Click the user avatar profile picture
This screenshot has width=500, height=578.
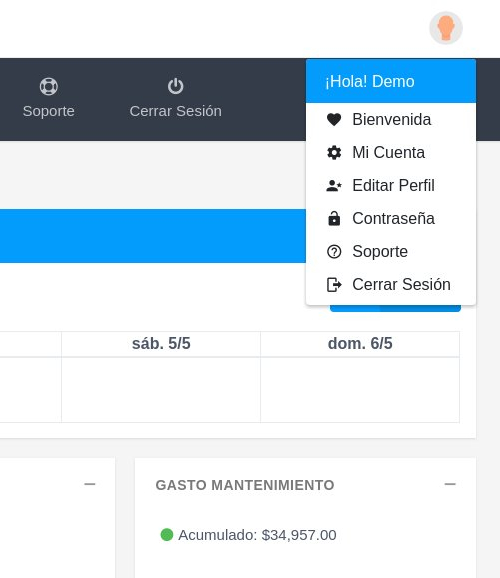click(446, 28)
